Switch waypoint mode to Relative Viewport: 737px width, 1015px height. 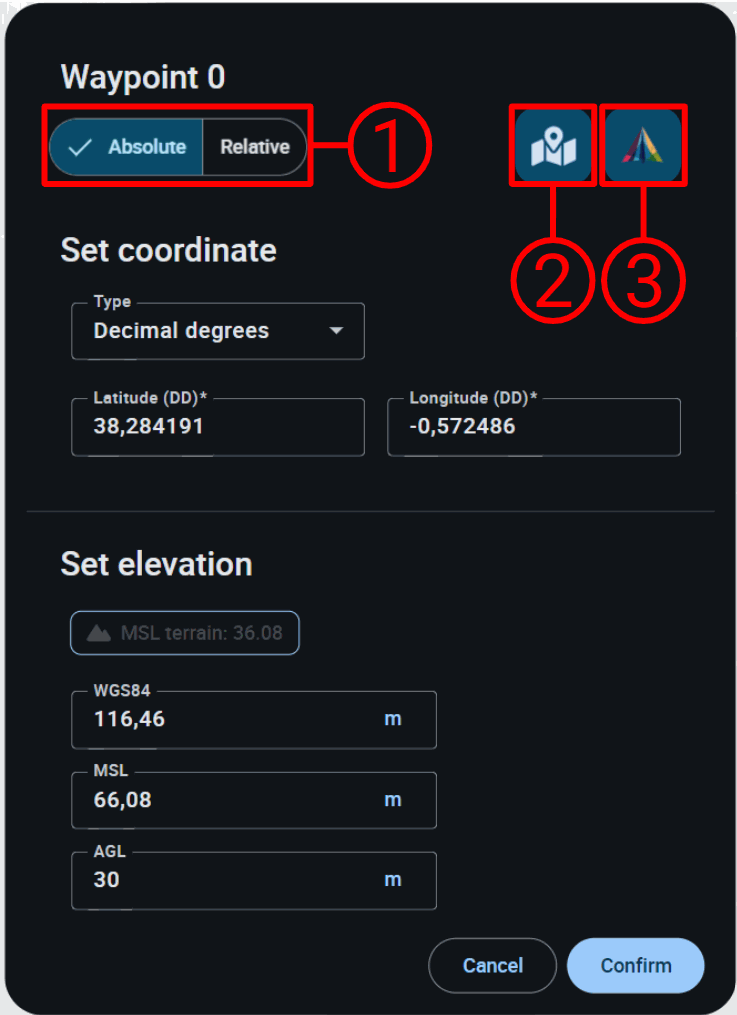click(255, 147)
